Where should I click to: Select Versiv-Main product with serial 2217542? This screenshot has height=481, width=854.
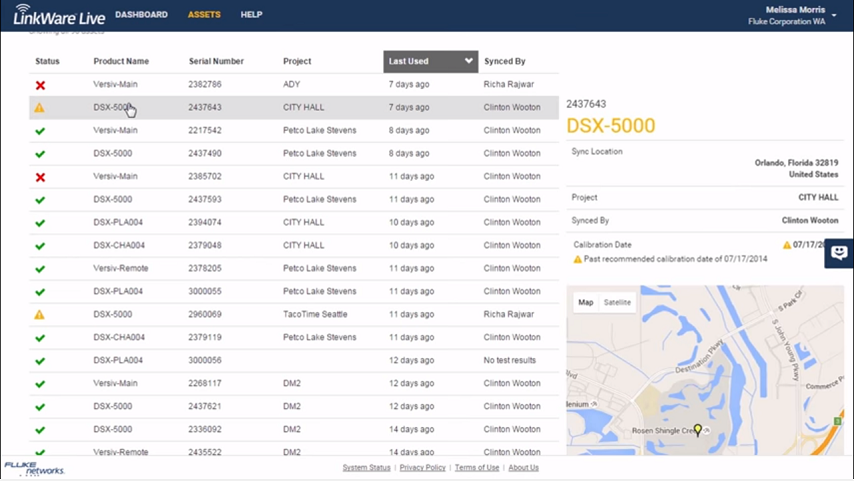115,130
